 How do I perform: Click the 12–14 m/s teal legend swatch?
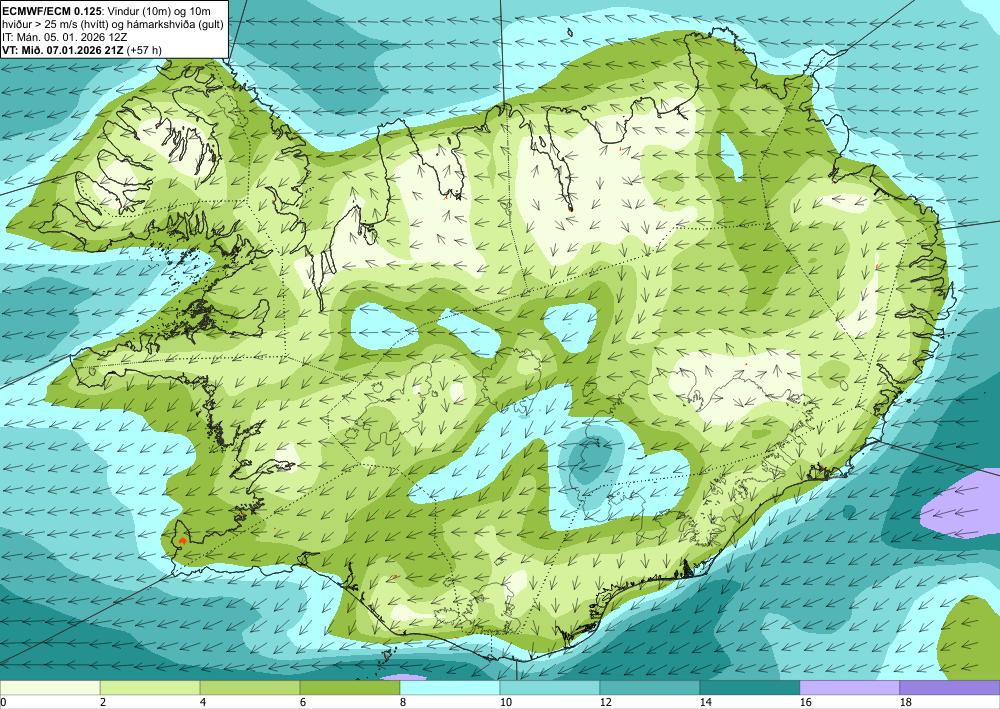[650, 687]
